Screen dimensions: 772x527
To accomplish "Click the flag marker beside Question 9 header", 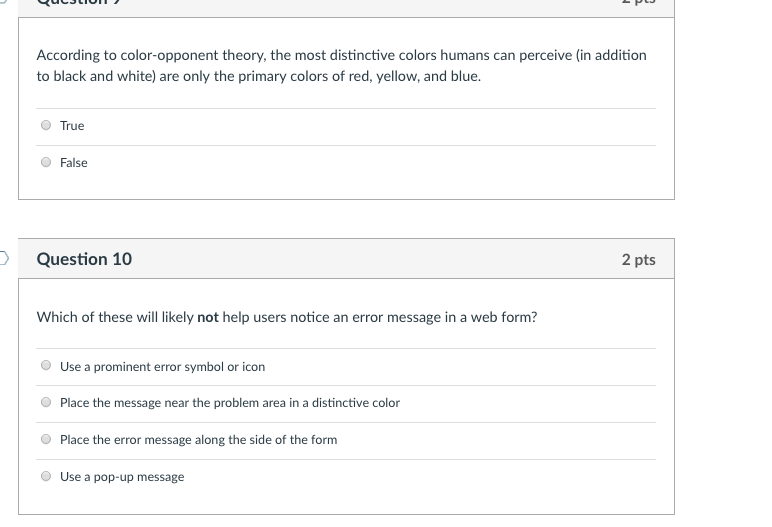I will (x=3, y=1).
